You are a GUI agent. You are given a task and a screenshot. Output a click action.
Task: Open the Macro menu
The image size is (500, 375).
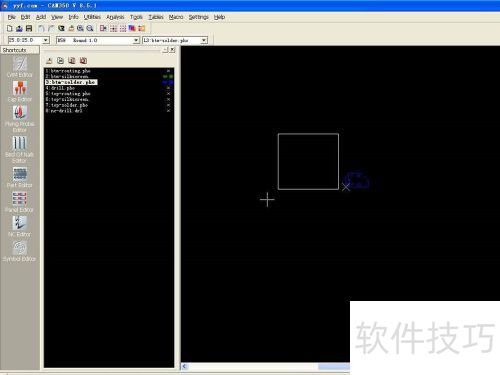pos(176,17)
